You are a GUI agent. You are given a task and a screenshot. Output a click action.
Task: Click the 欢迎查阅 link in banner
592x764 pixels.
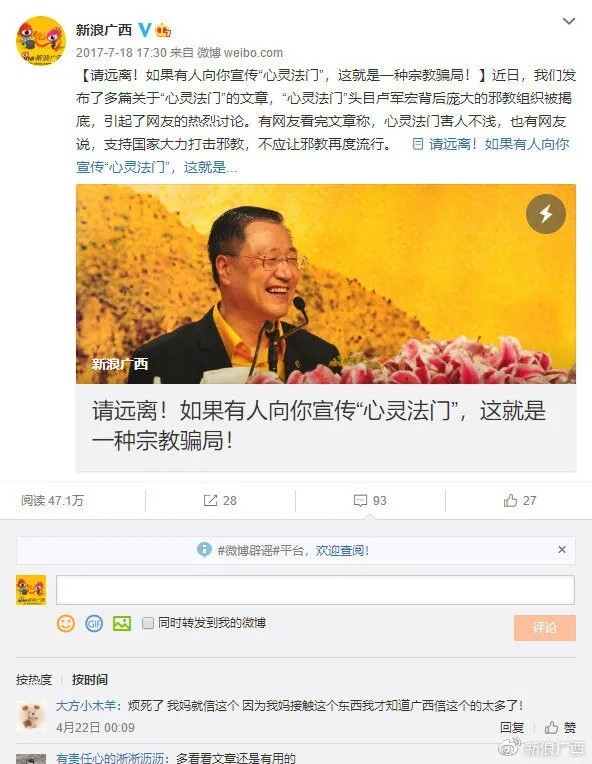[342, 551]
